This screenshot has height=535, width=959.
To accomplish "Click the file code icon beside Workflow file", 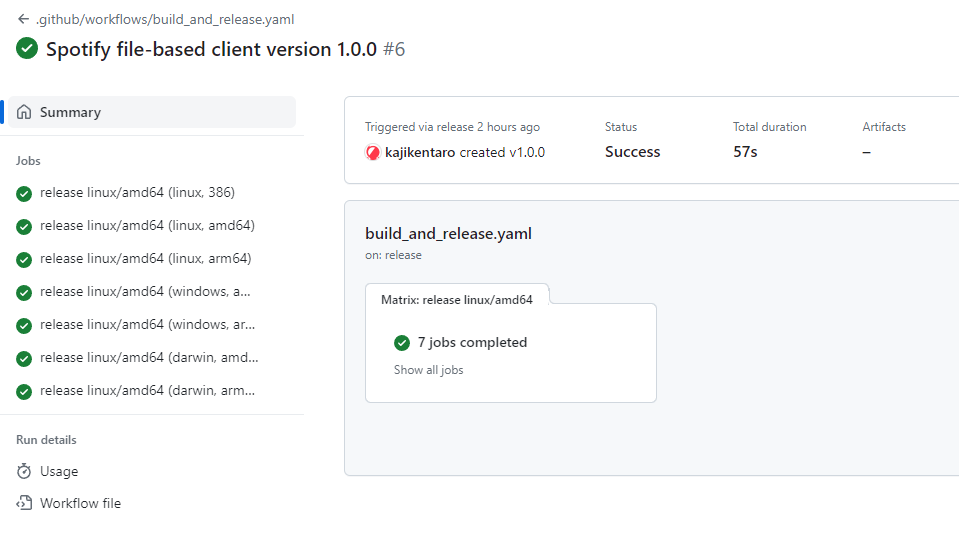I will [x=24, y=503].
